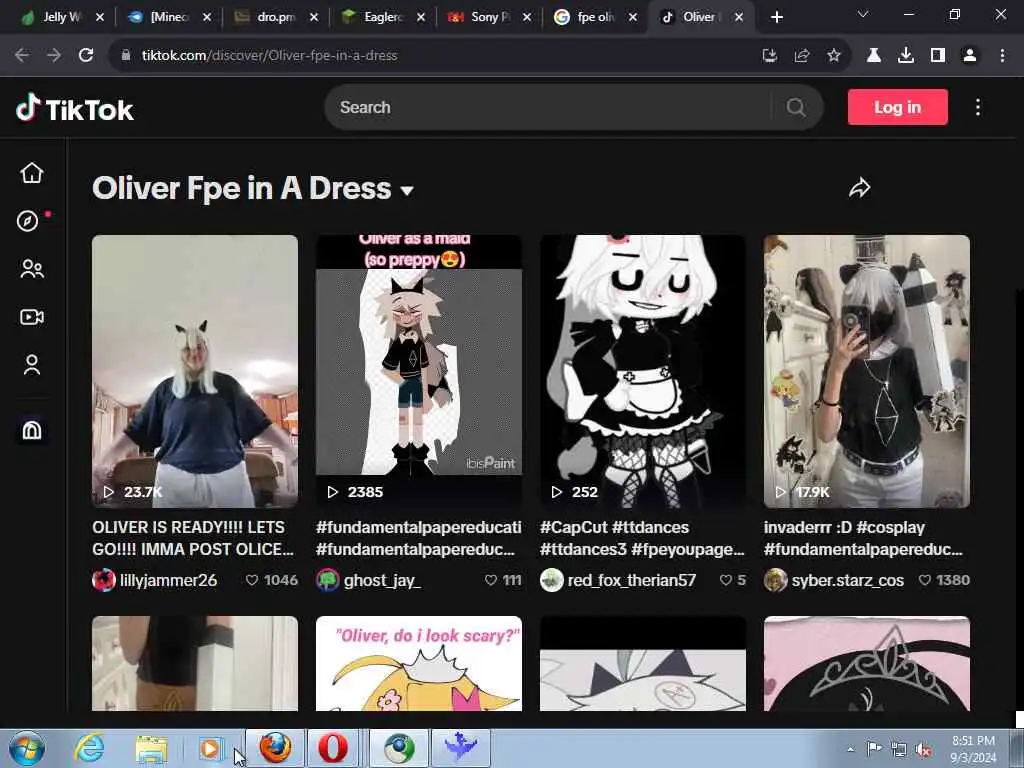Screen dimensions: 1024x768
Task: Open Opera from taskbar
Action: 333,748
